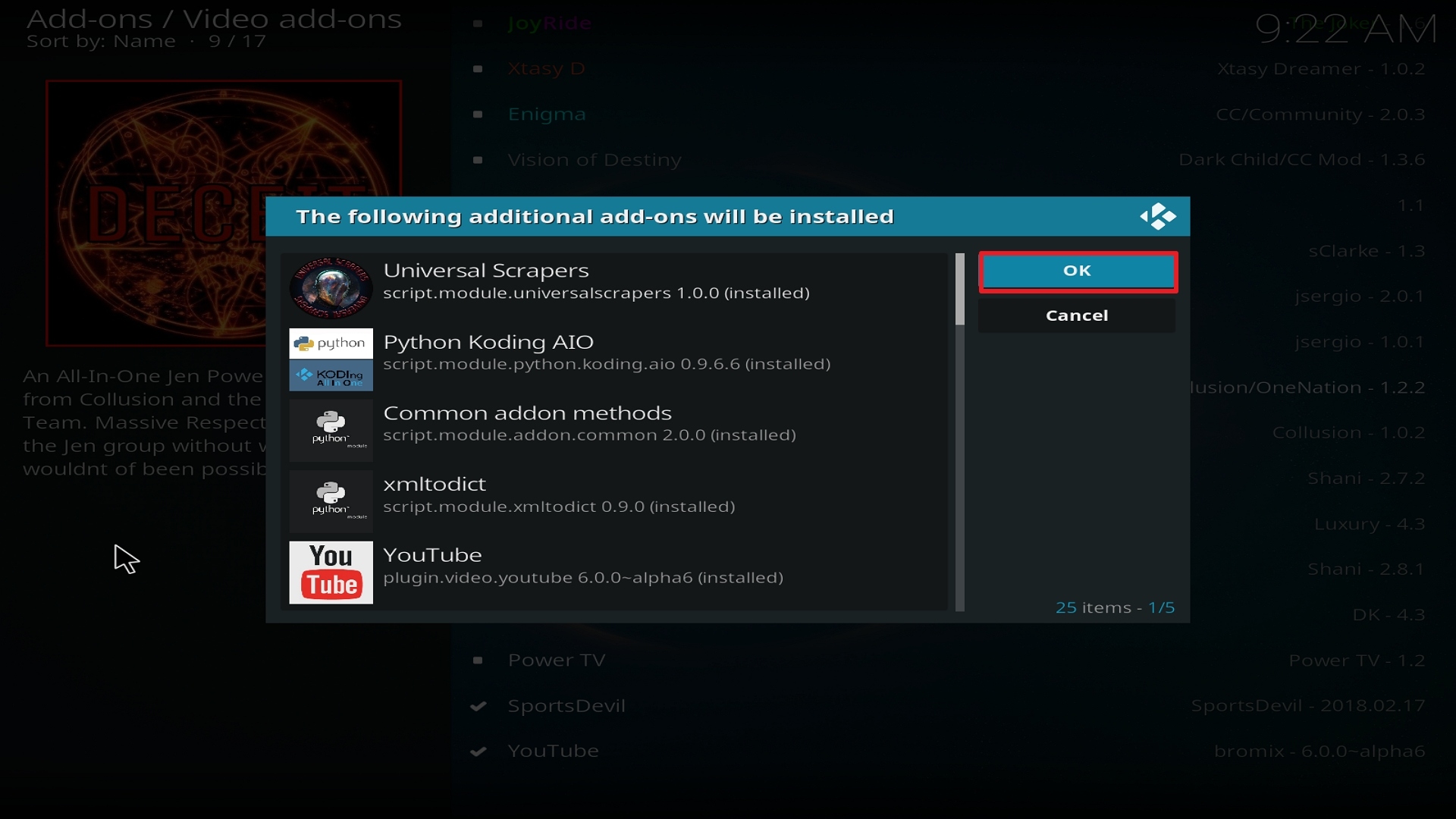This screenshot has width=1456, height=819.
Task: Click the Universal Scrapers icon
Action: [x=331, y=287]
